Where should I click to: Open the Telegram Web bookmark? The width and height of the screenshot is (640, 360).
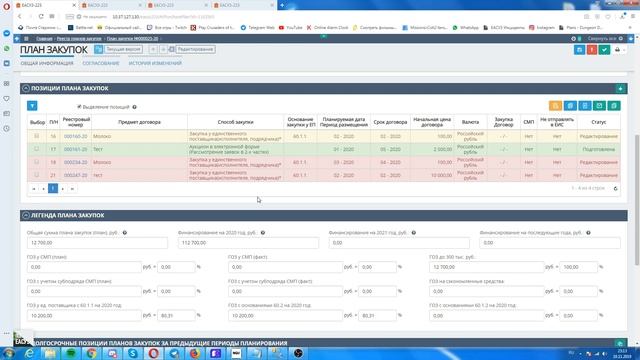click(x=258, y=27)
